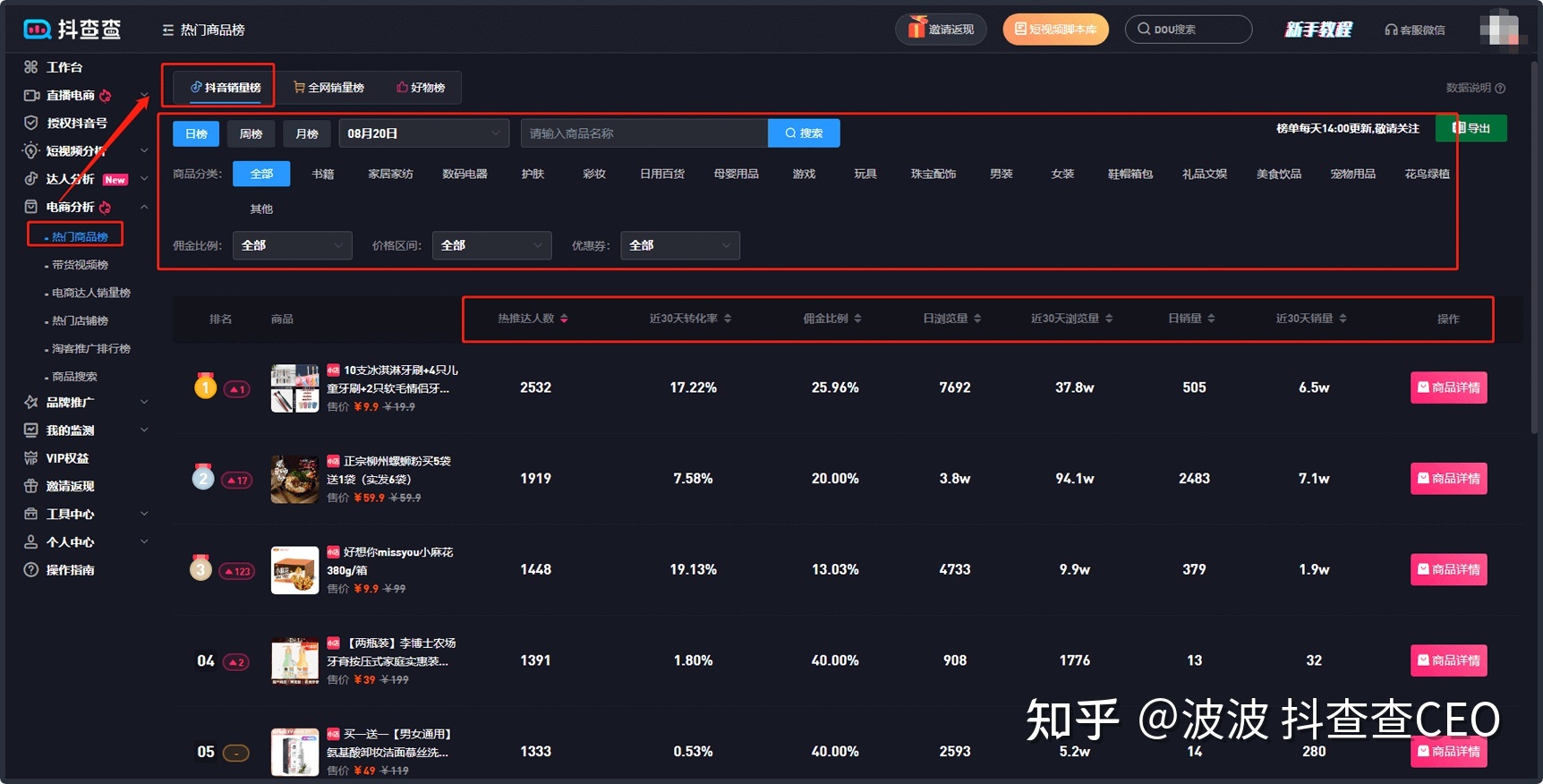The image size is (1543, 784).
Task: Select the 月榜 monthly ranking toggle
Action: pos(307,133)
